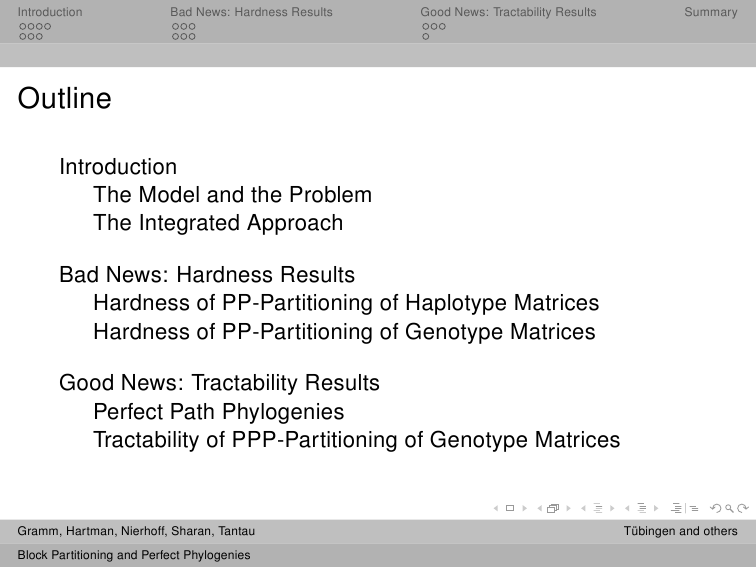
Task: Open 'The Model and the Problem' outline link
Action: [232, 195]
